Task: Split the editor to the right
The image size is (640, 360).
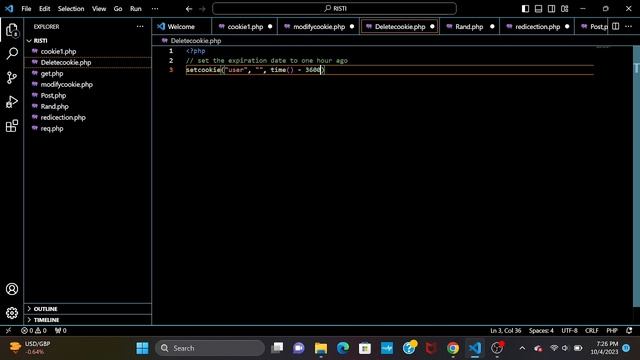Action: pyautogui.click(x=616, y=27)
